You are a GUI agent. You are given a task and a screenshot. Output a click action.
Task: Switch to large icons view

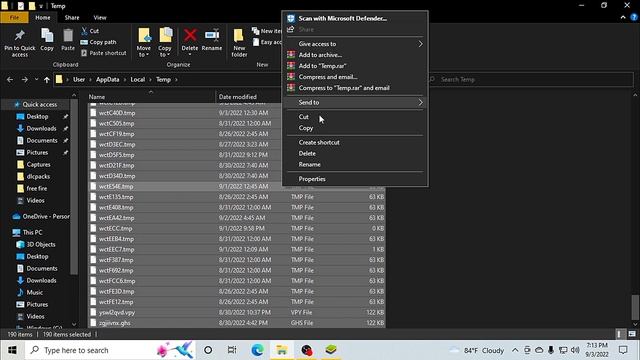tap(632, 334)
